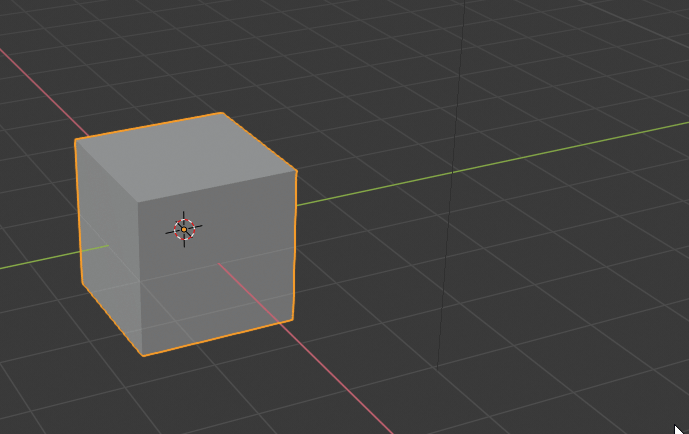
Task: Click the top face of the cube
Action: (186, 158)
